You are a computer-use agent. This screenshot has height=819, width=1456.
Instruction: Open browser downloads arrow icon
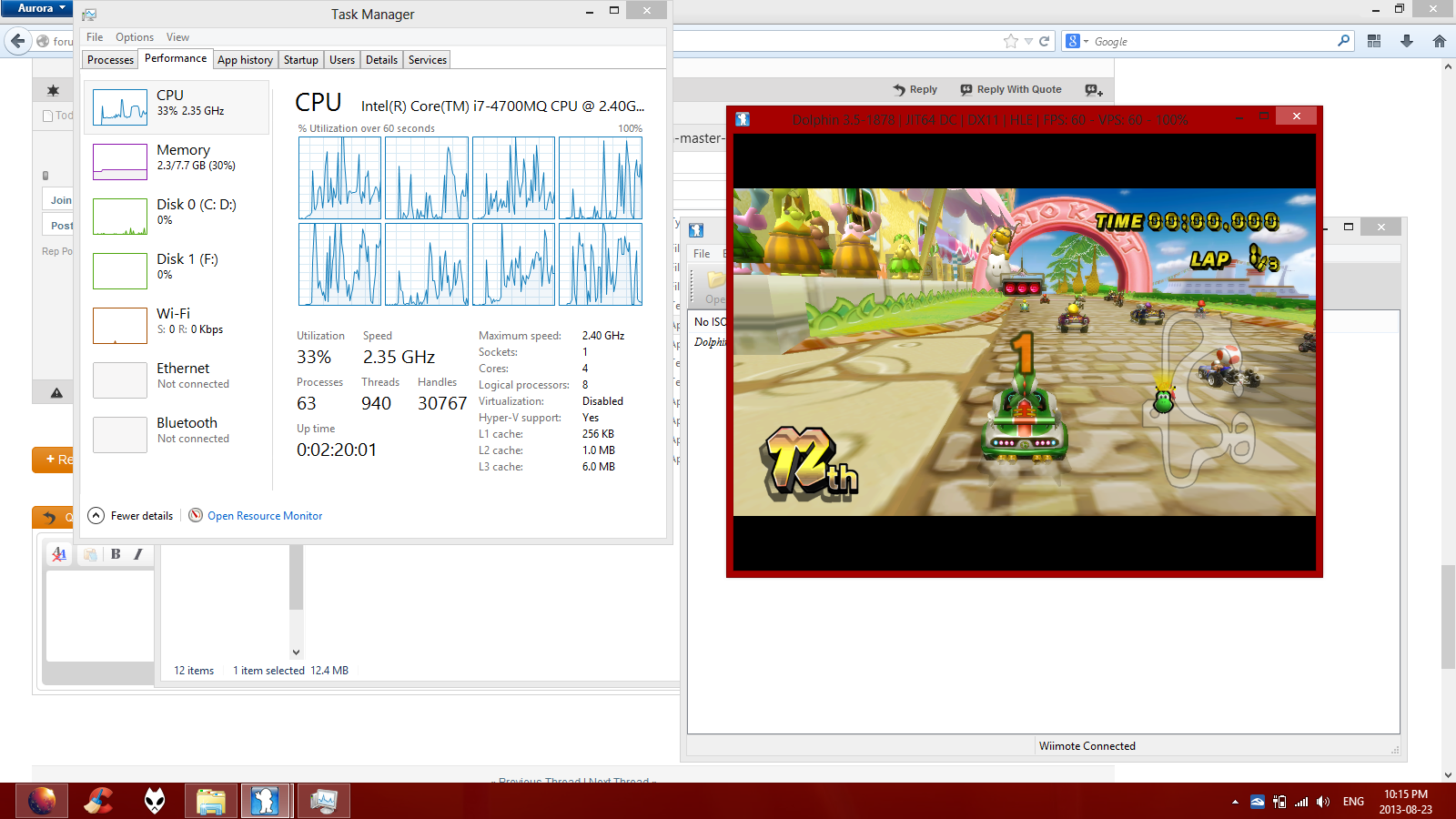point(1407,41)
